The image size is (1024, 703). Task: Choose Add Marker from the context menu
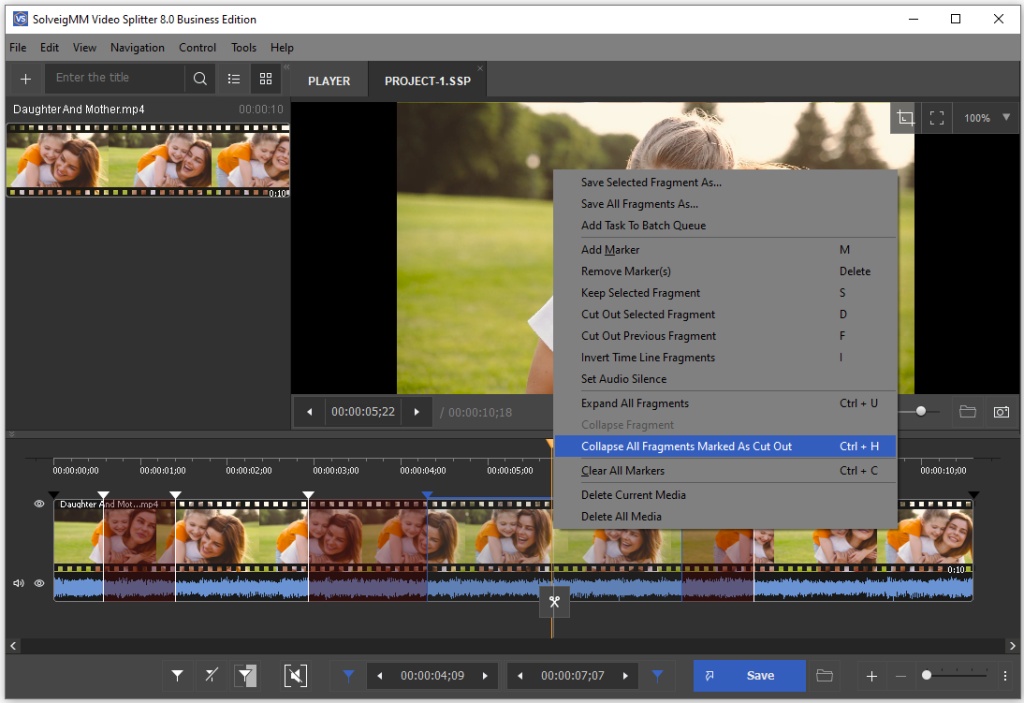(610, 249)
